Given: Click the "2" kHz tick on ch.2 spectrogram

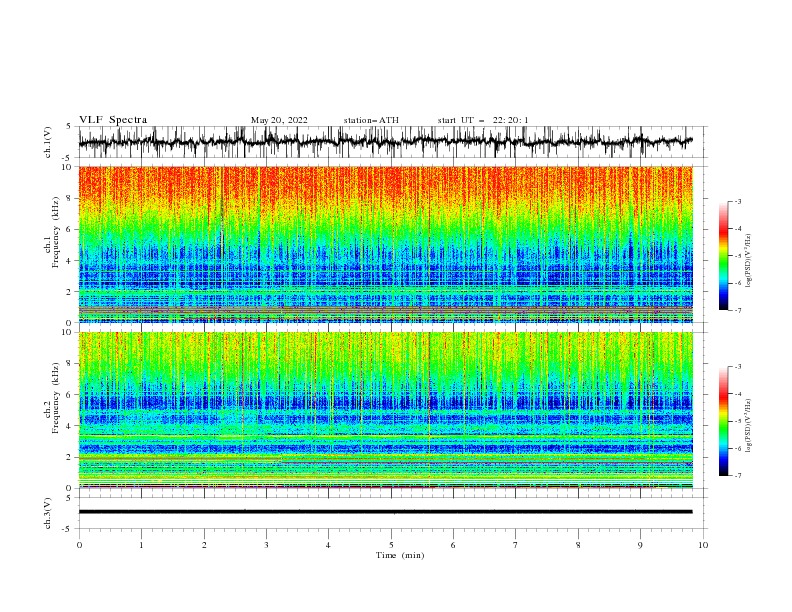Looking at the screenshot, I should click(x=69, y=457).
